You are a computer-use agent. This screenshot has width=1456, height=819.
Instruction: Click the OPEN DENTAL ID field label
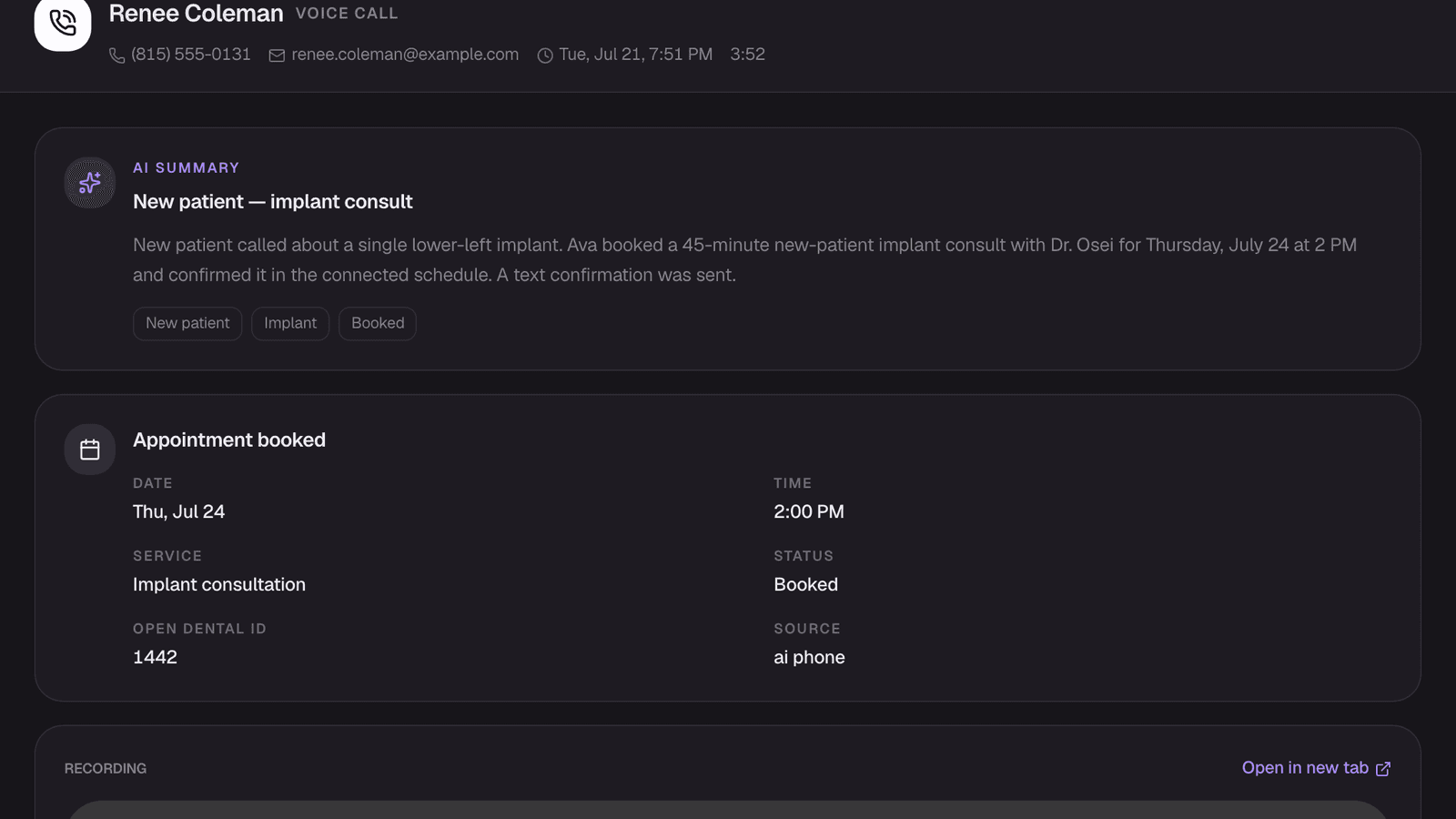click(x=199, y=629)
